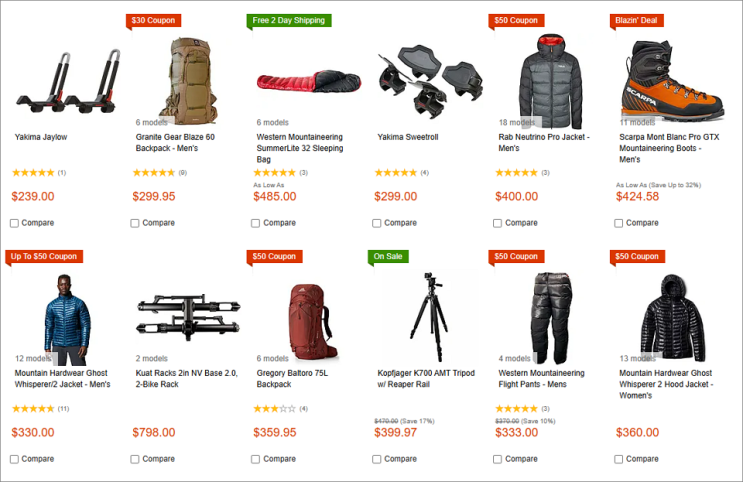The height and width of the screenshot is (482, 743).
Task: Click the Blazin' Deal badge
Action: tap(636, 20)
